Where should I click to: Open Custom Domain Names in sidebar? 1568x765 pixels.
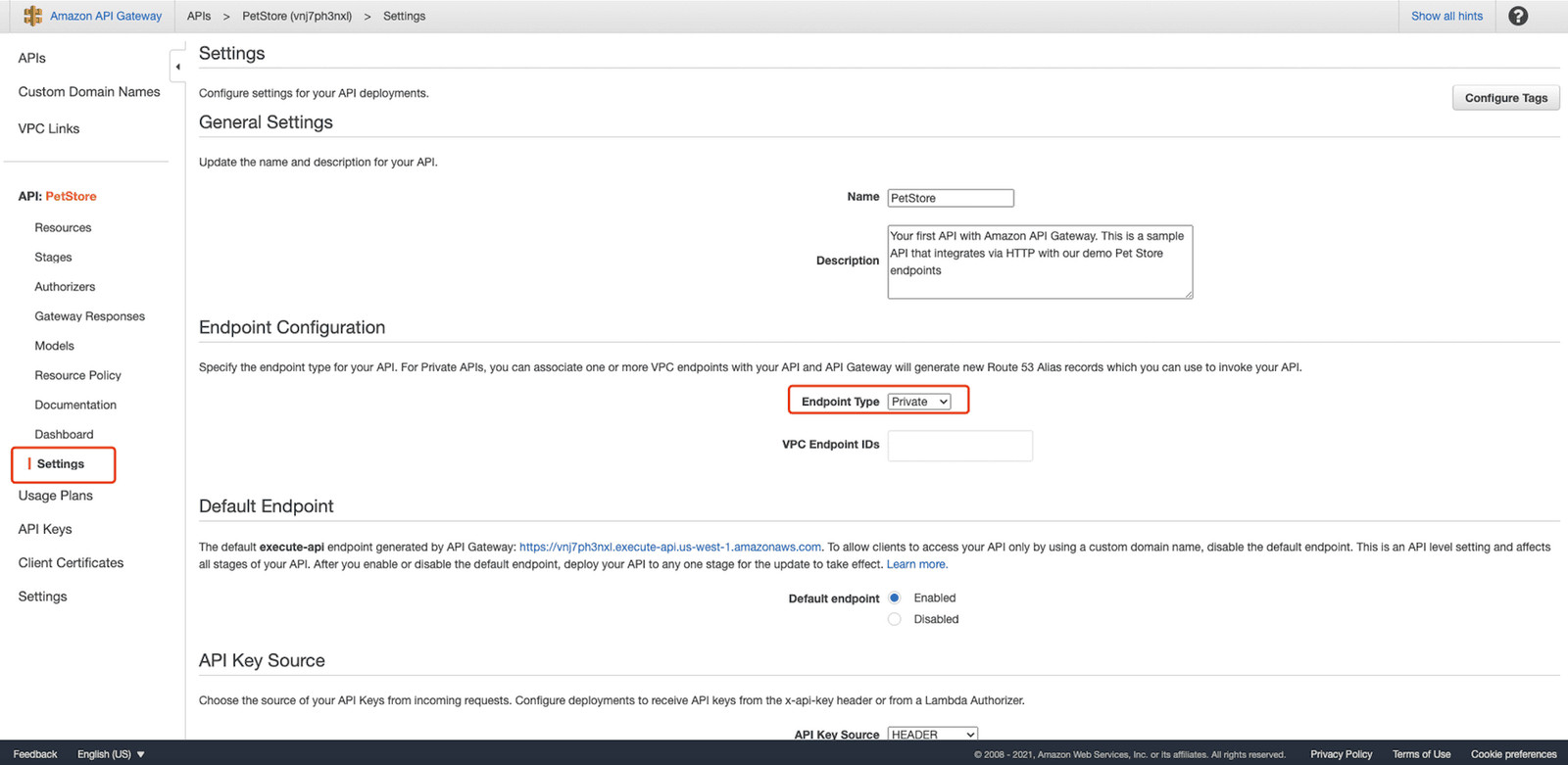(89, 92)
